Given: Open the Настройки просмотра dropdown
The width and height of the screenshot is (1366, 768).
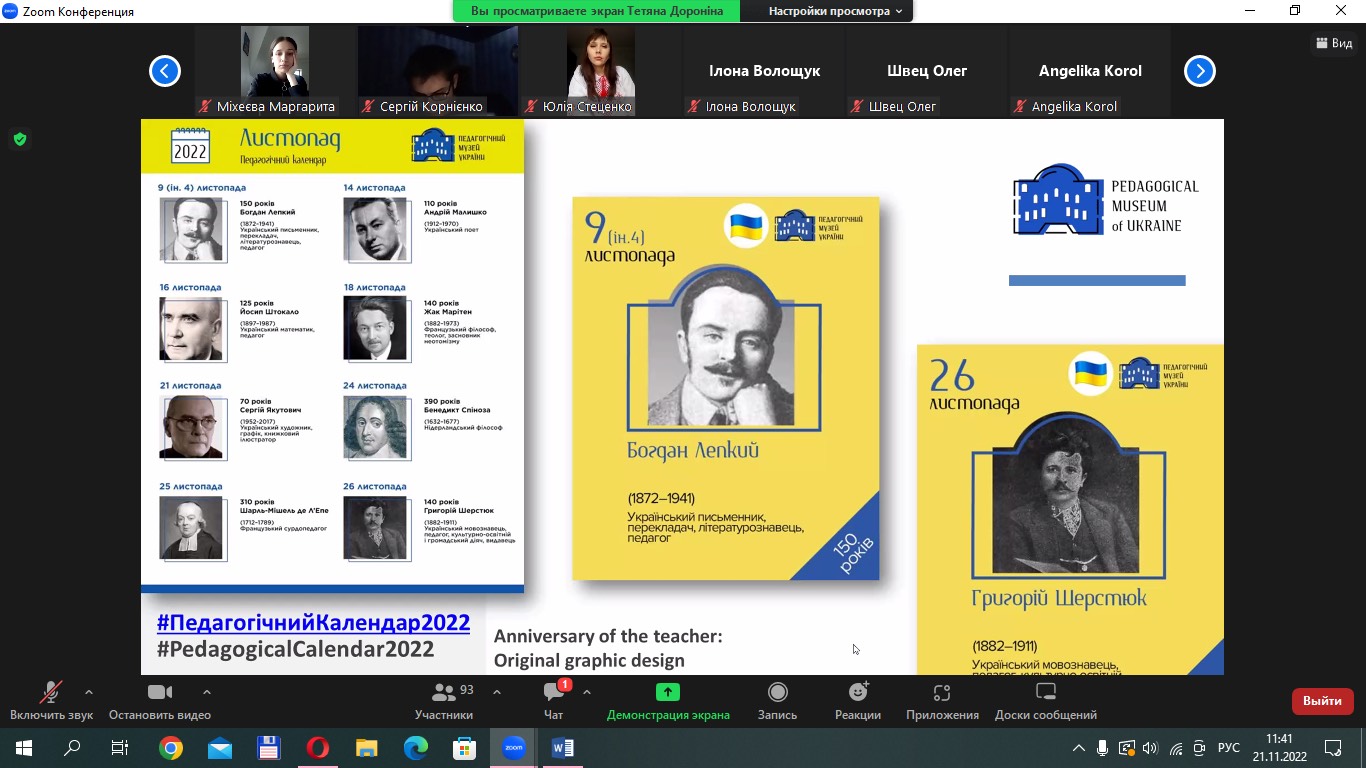Looking at the screenshot, I should click(x=834, y=11).
